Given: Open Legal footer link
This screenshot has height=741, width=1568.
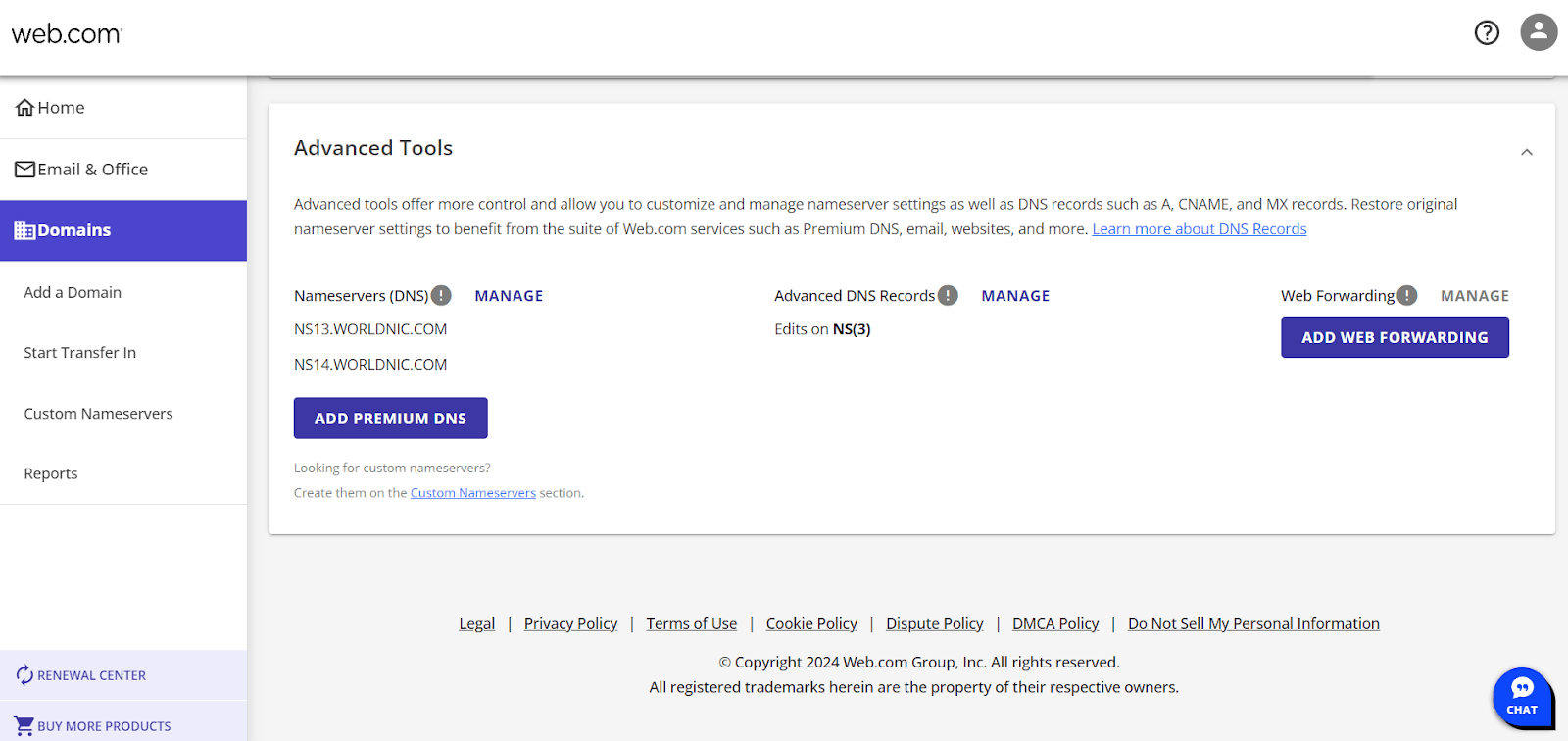Looking at the screenshot, I should [477, 624].
